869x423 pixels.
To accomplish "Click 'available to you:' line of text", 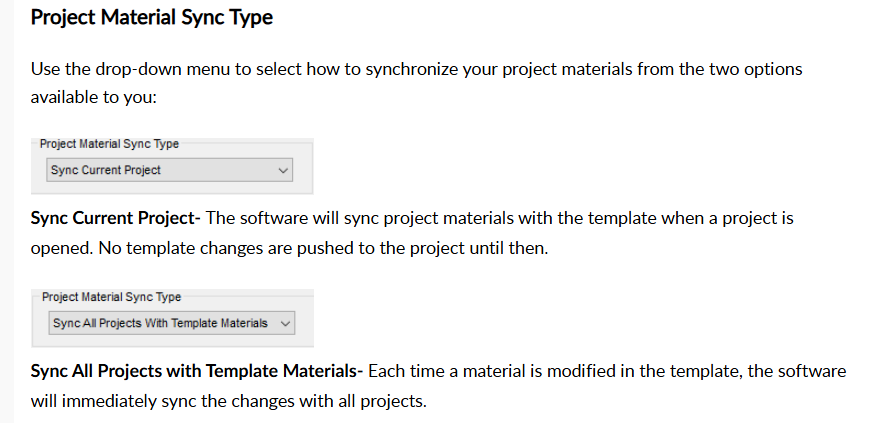I will click(x=94, y=98).
